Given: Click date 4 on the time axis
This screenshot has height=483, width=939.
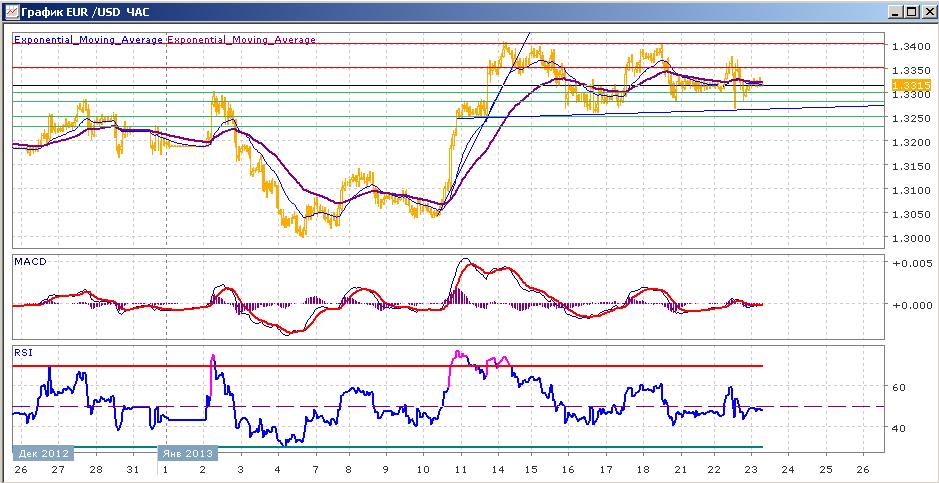Looking at the screenshot, I should pyautogui.click(x=277, y=468).
